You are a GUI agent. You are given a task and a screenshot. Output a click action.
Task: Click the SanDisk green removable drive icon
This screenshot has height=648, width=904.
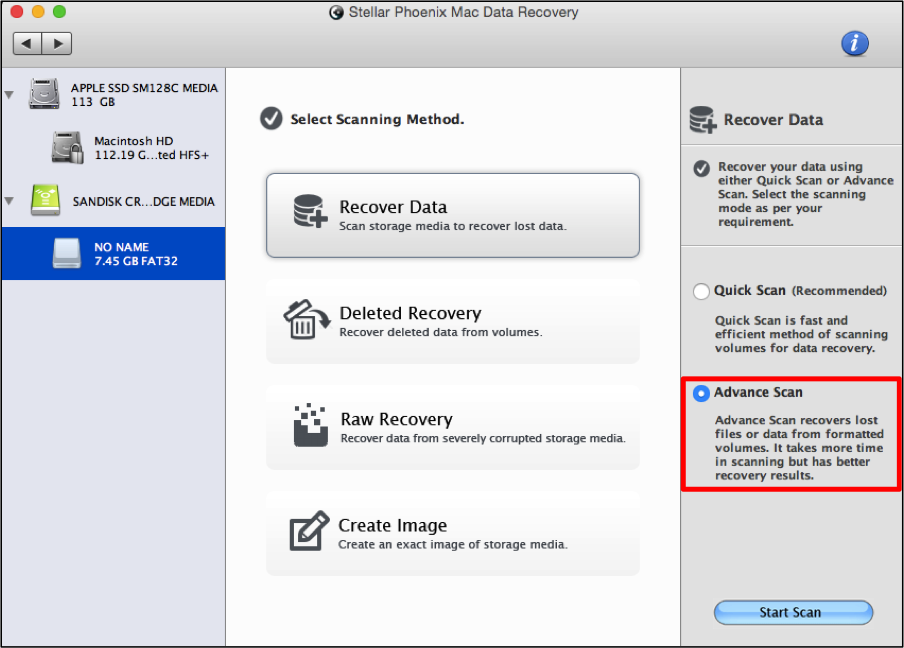[x=46, y=201]
